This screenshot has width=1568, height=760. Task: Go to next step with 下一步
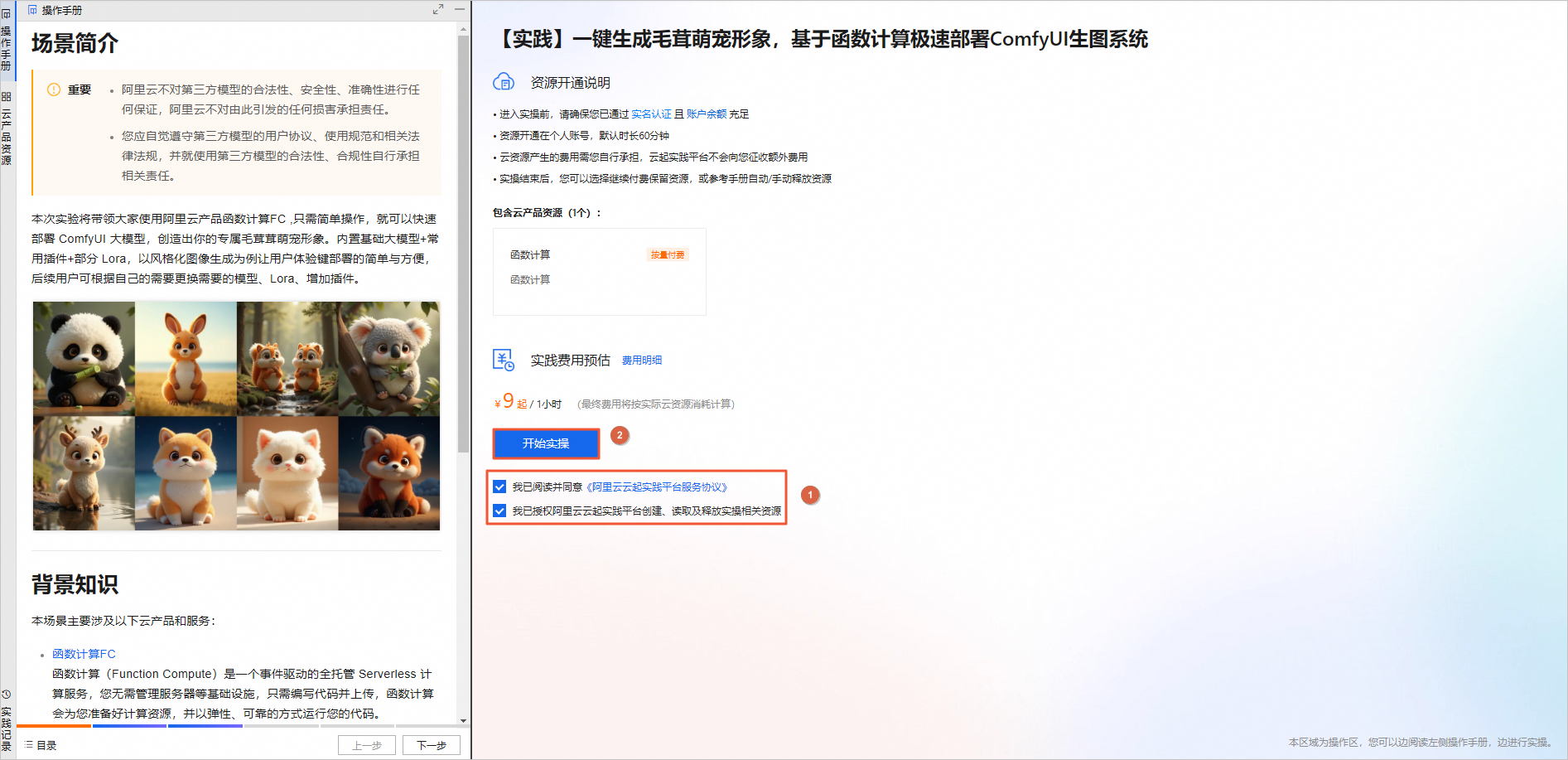pos(432,745)
